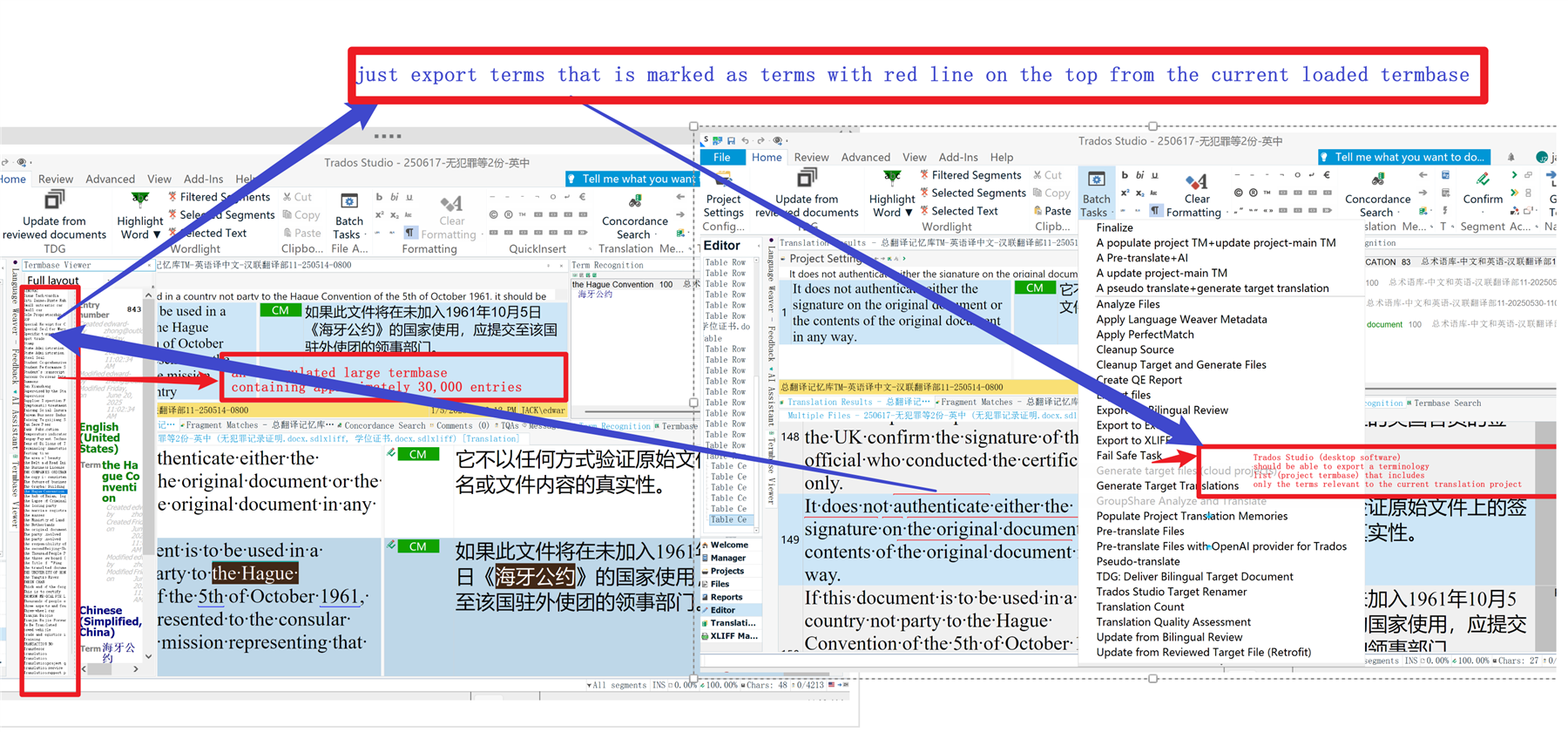Toggle paragraph marks display in left window

[409, 233]
